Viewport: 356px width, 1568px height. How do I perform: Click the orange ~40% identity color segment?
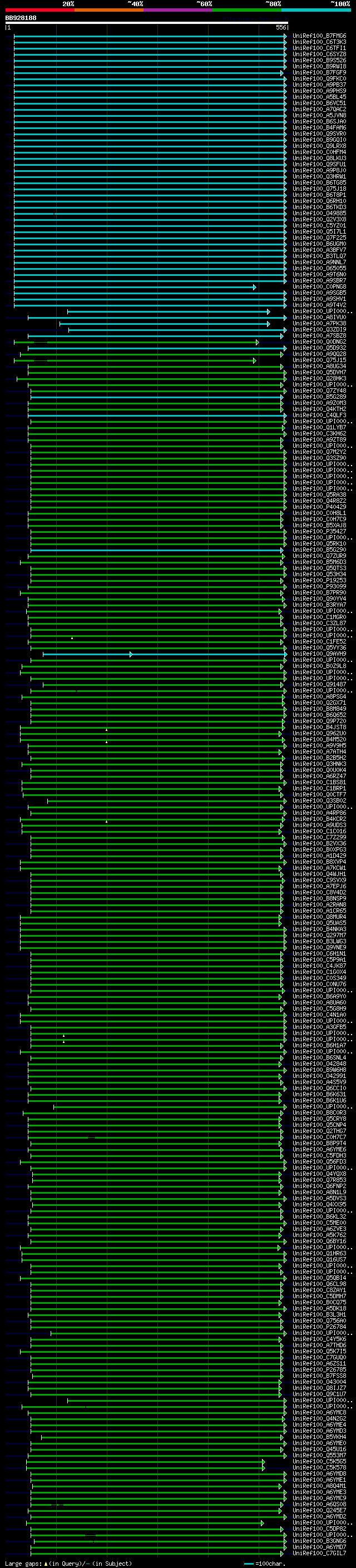coord(109,10)
